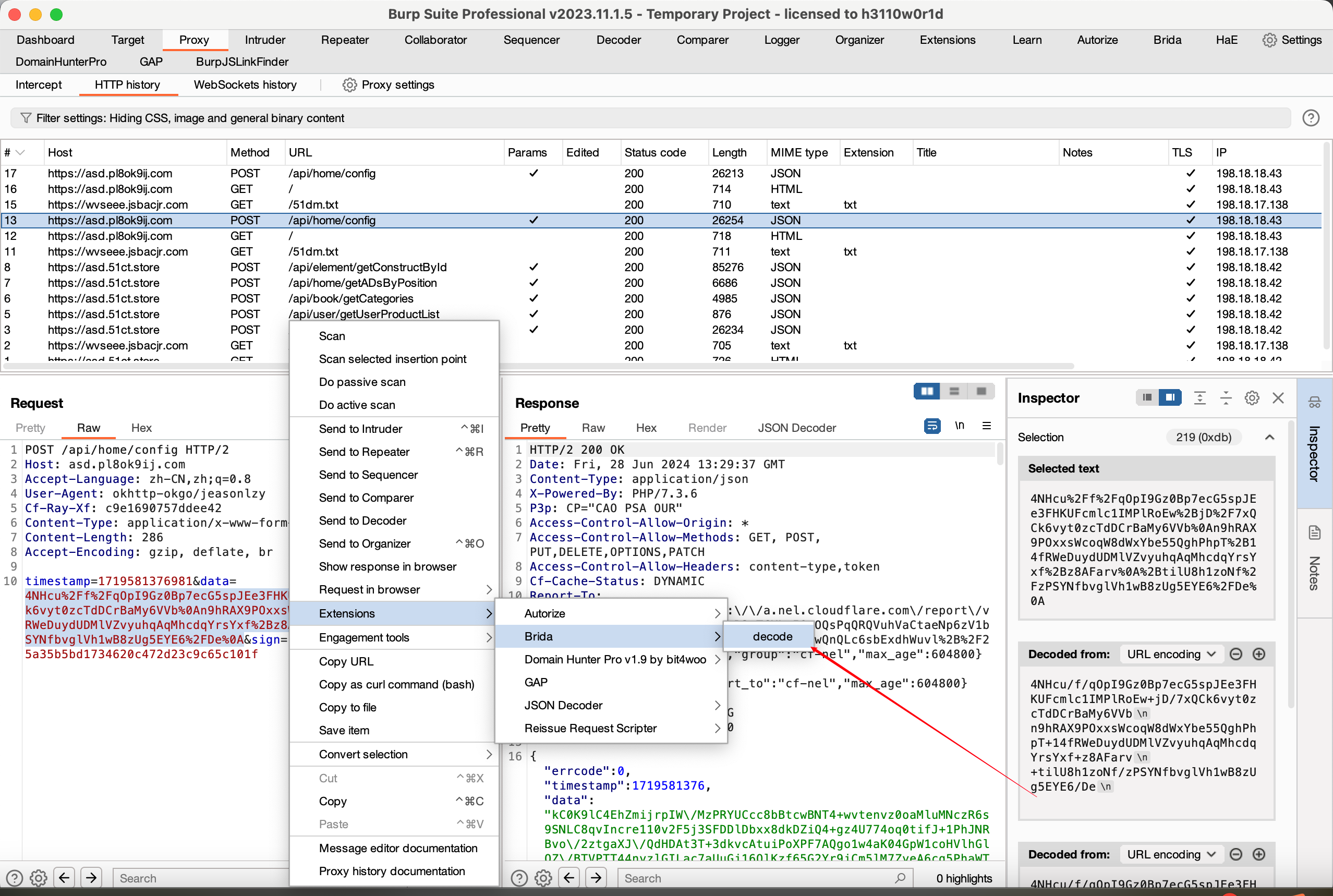Select history row 8 getConstructById
This screenshot has height=896, width=1333.
point(661,268)
